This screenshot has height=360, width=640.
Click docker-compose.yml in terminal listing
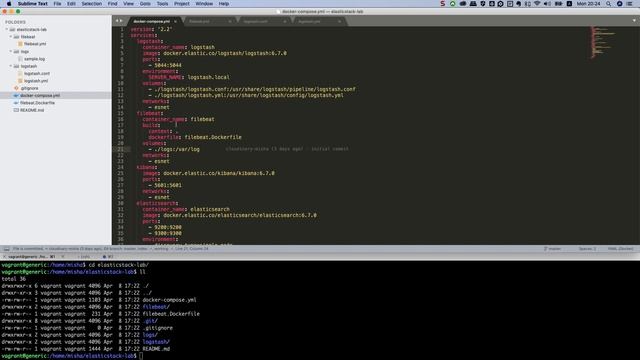click(169, 300)
